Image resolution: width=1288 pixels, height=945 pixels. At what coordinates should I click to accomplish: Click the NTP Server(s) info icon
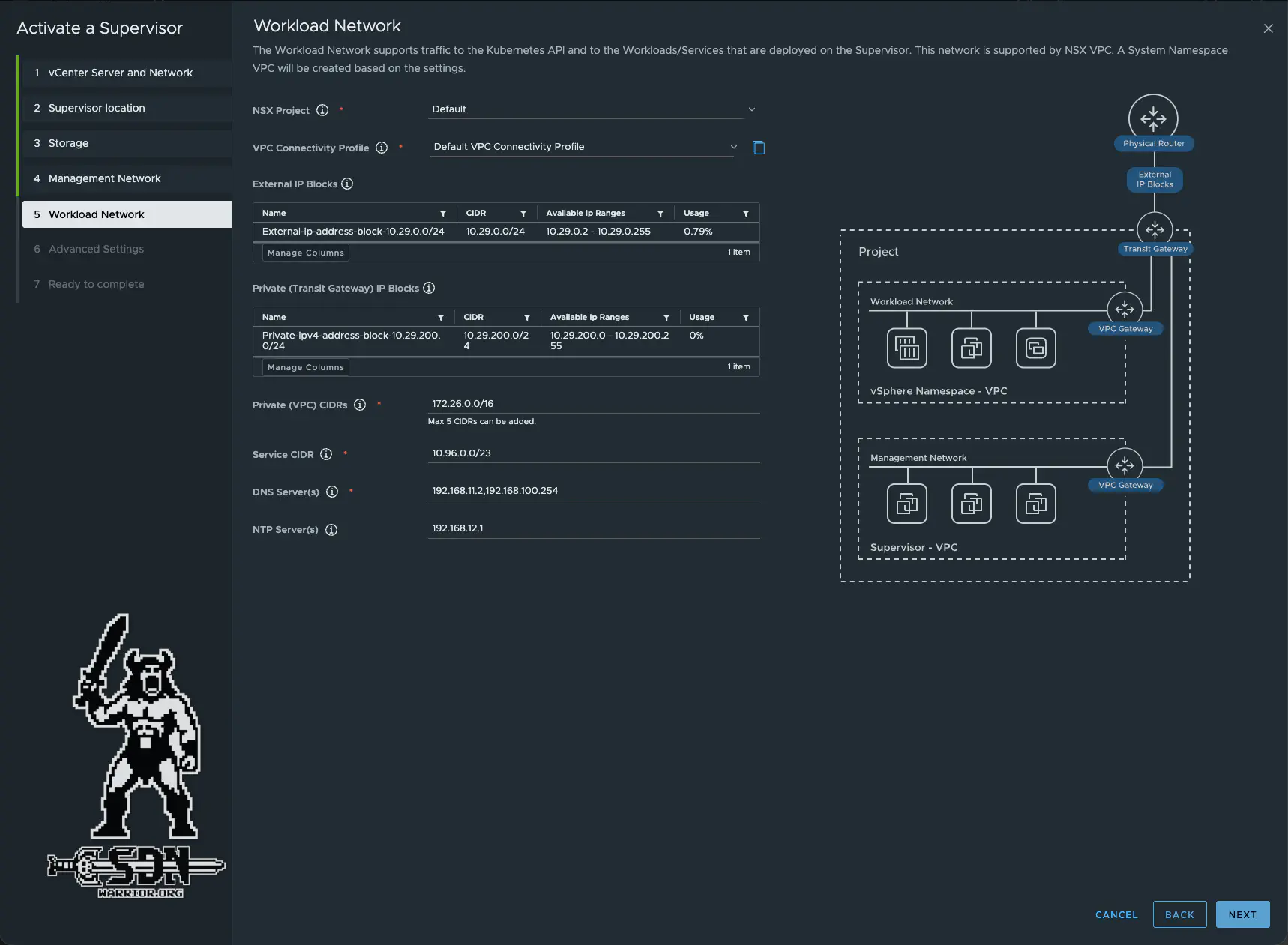[x=331, y=530]
